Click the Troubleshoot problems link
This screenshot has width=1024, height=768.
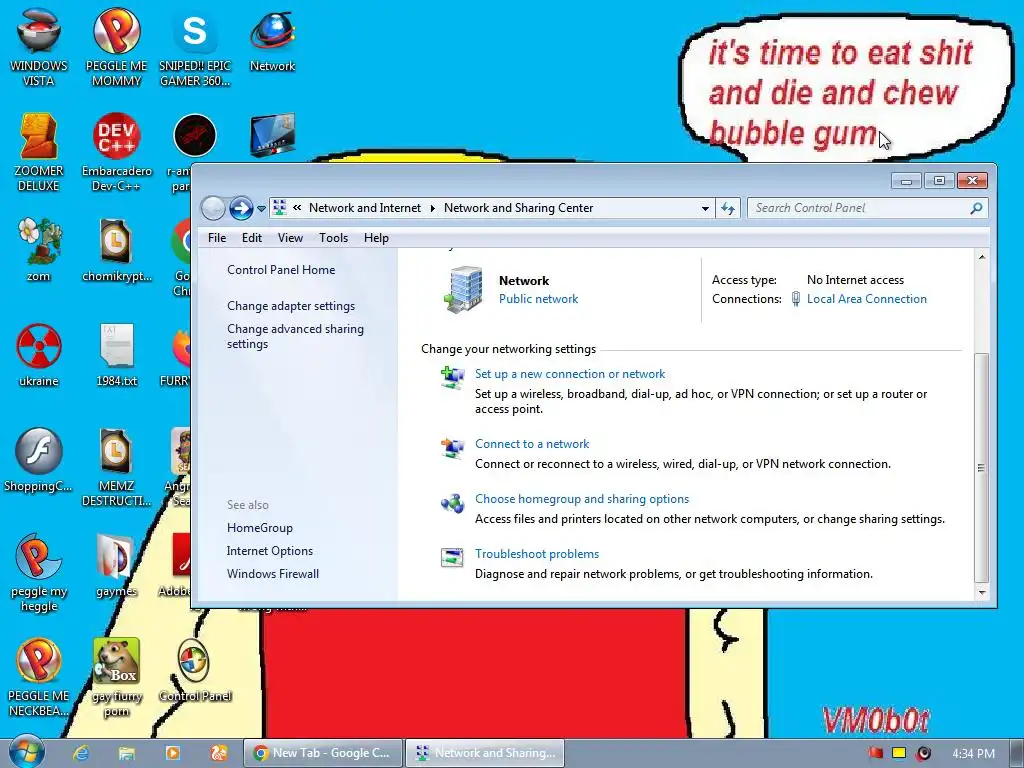click(537, 554)
